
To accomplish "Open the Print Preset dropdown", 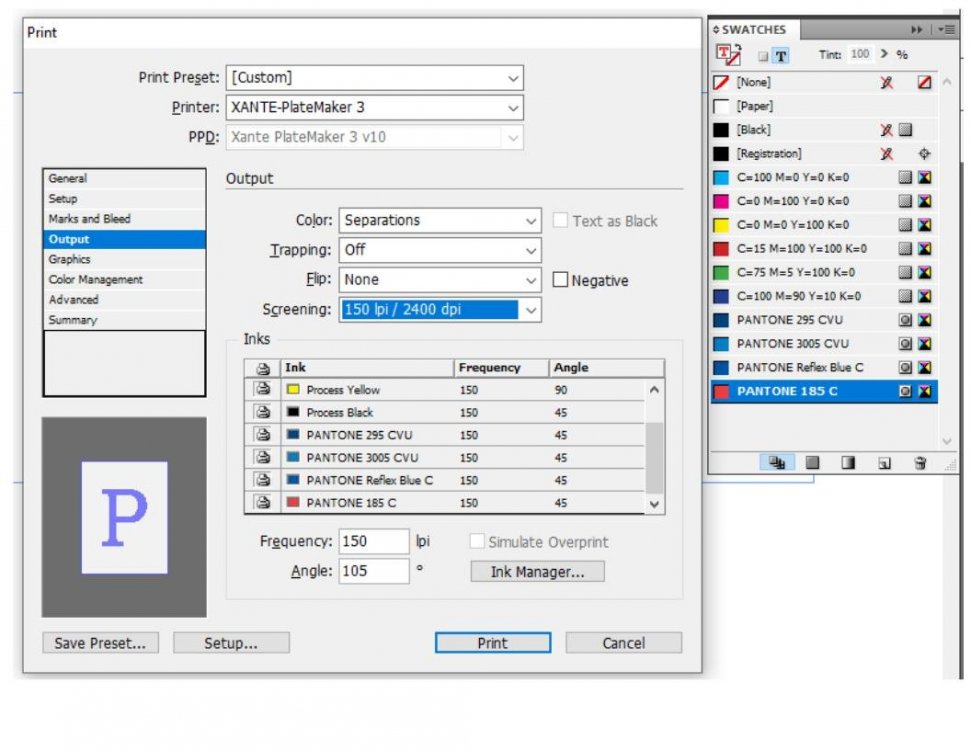I will coord(375,78).
